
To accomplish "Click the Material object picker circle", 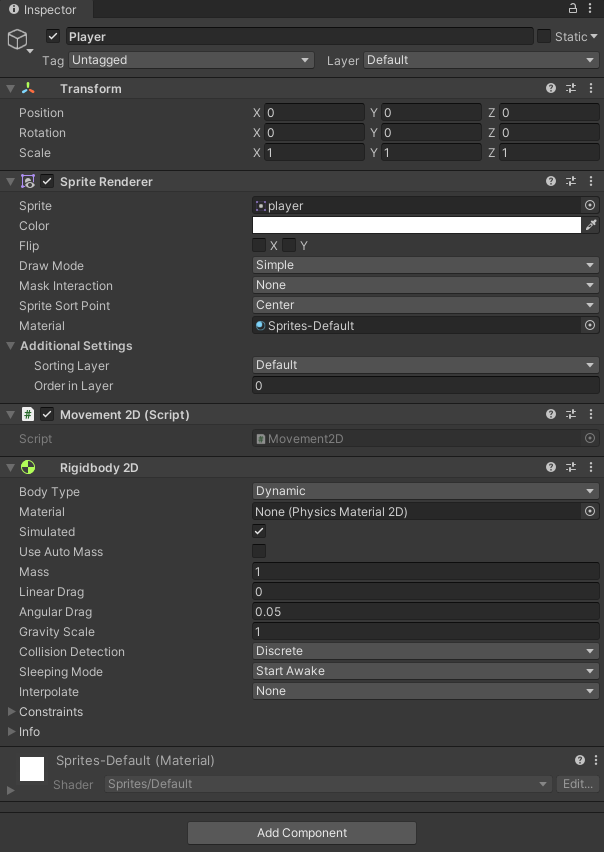I will [590, 325].
